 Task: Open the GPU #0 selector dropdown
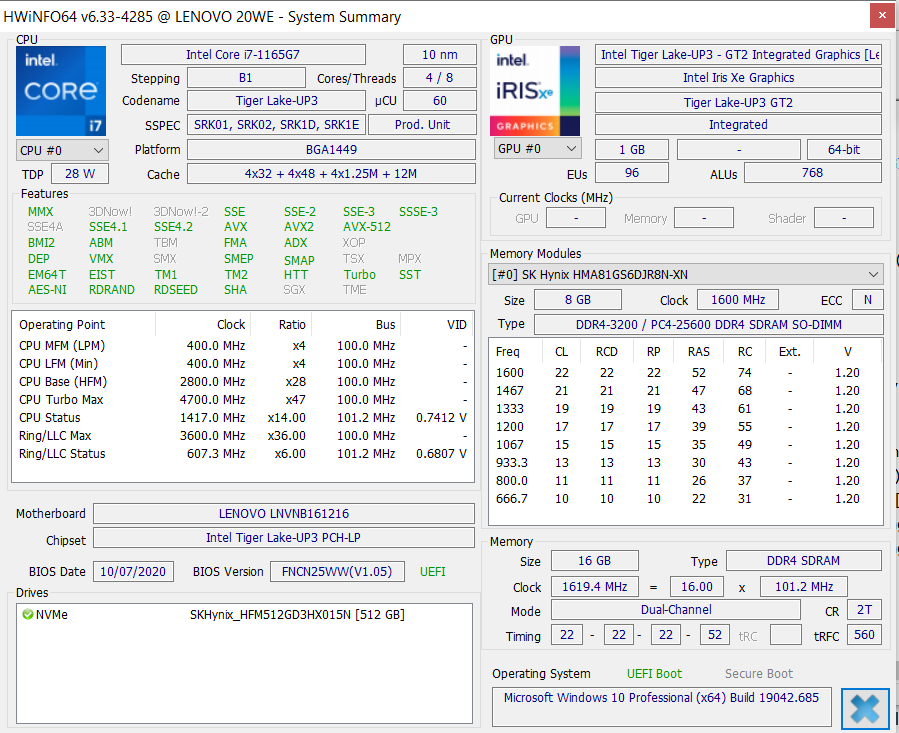(x=537, y=149)
